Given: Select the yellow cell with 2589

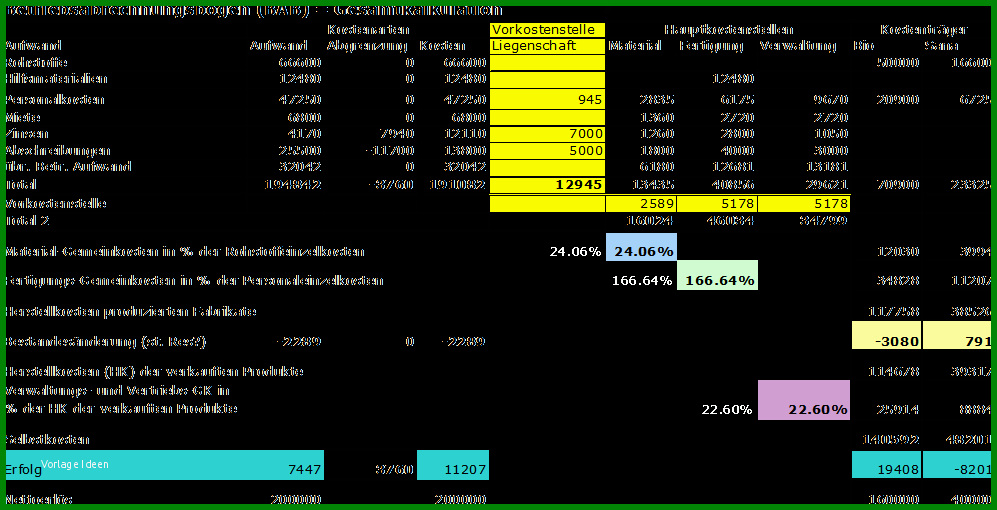Looking at the screenshot, I should (642, 204).
